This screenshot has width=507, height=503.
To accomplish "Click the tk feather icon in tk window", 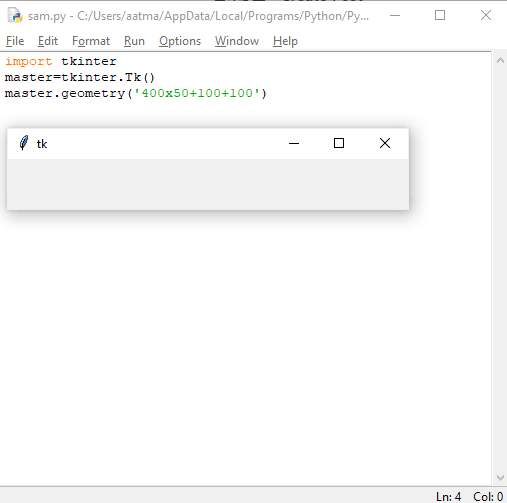I will 24,143.
